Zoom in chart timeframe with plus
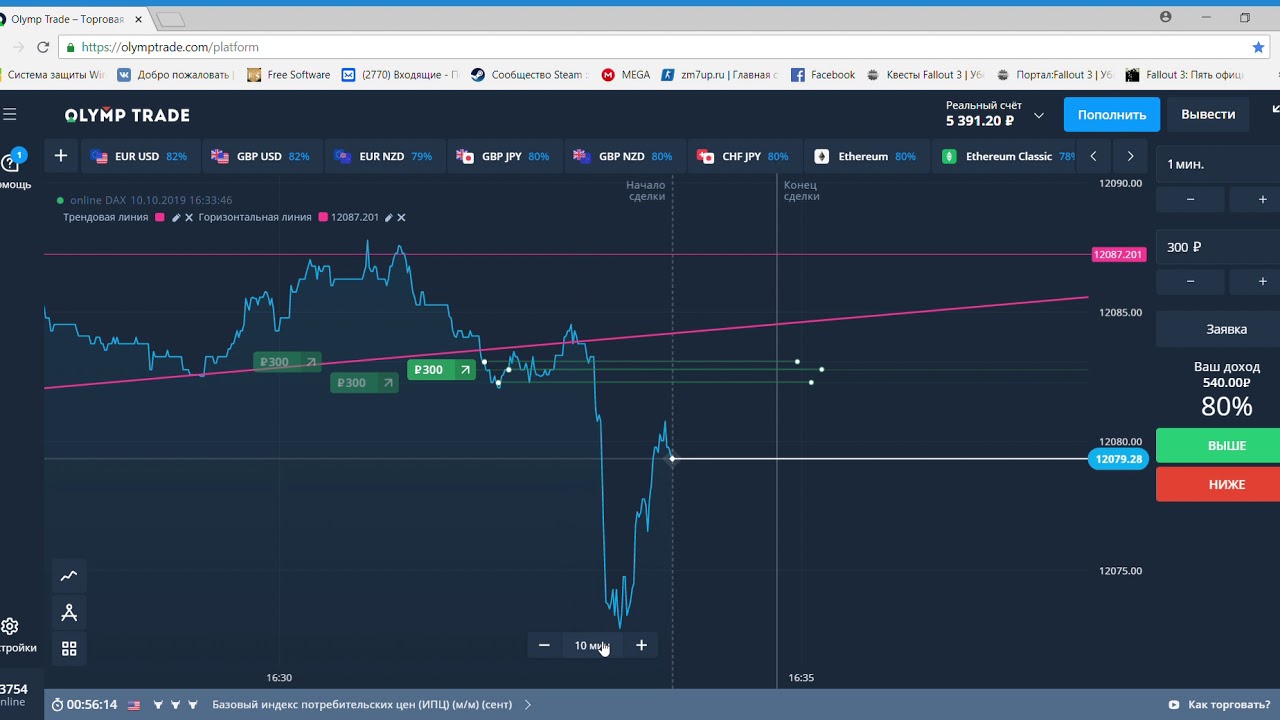 pos(641,645)
